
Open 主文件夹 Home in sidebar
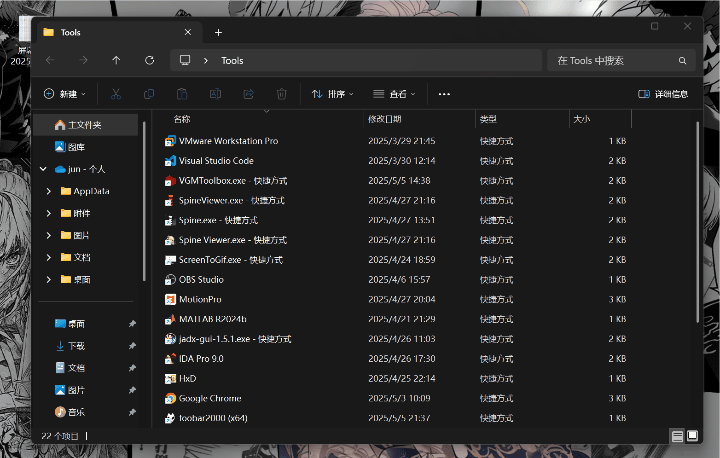pyautogui.click(x=86, y=125)
